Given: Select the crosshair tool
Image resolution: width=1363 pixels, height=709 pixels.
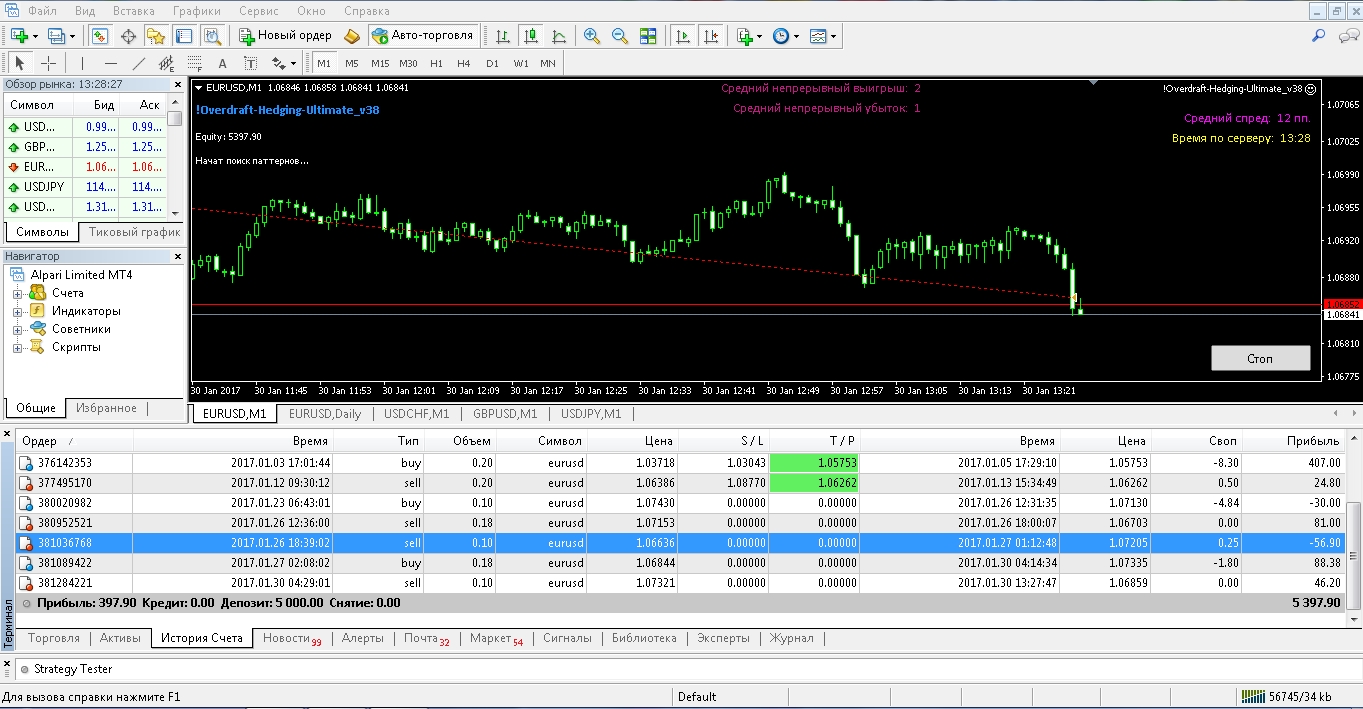Looking at the screenshot, I should [x=48, y=63].
